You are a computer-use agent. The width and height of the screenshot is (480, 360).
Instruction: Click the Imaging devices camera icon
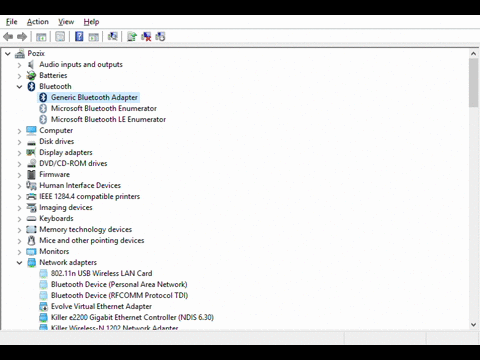[x=31, y=207]
